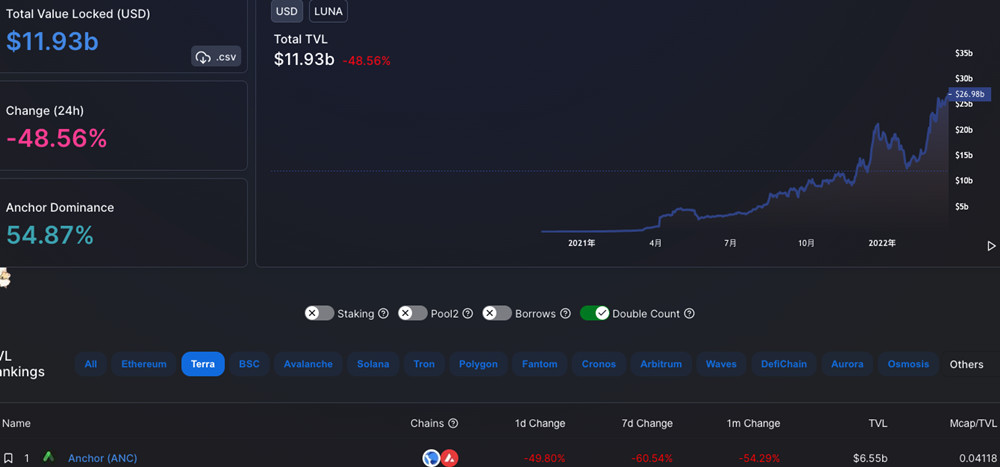Open the Double Count help tooltip icon
1000x467 pixels.
[x=689, y=314]
